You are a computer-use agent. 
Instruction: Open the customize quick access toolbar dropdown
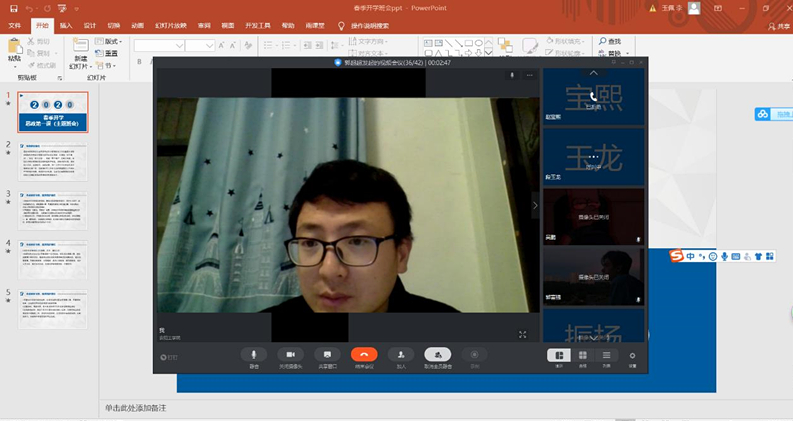(x=77, y=9)
